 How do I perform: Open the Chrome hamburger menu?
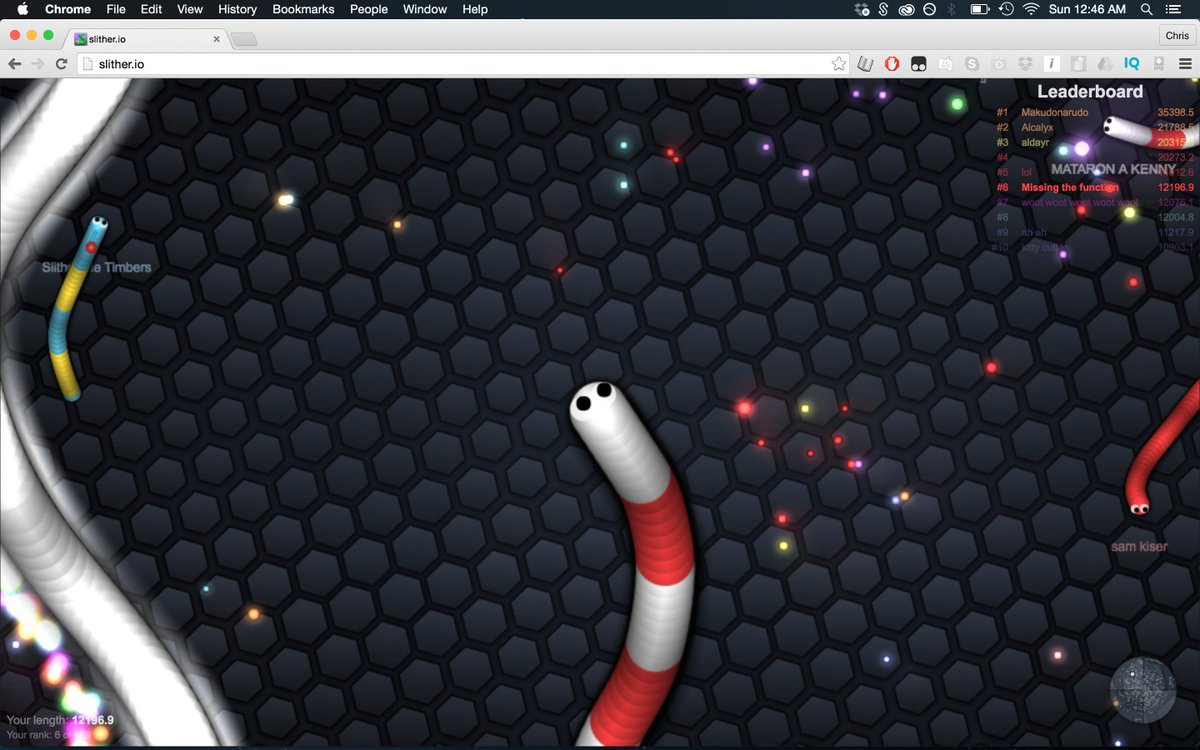1185,63
